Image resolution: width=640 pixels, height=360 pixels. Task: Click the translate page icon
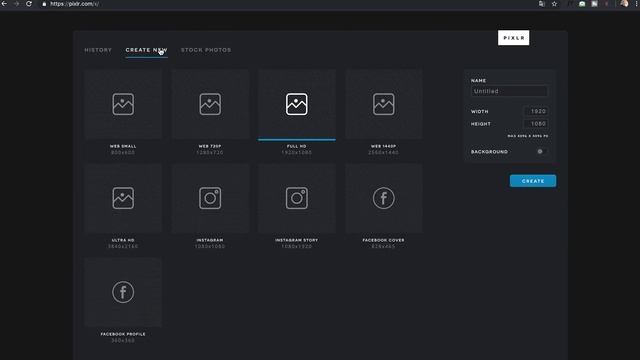tap(542, 4)
